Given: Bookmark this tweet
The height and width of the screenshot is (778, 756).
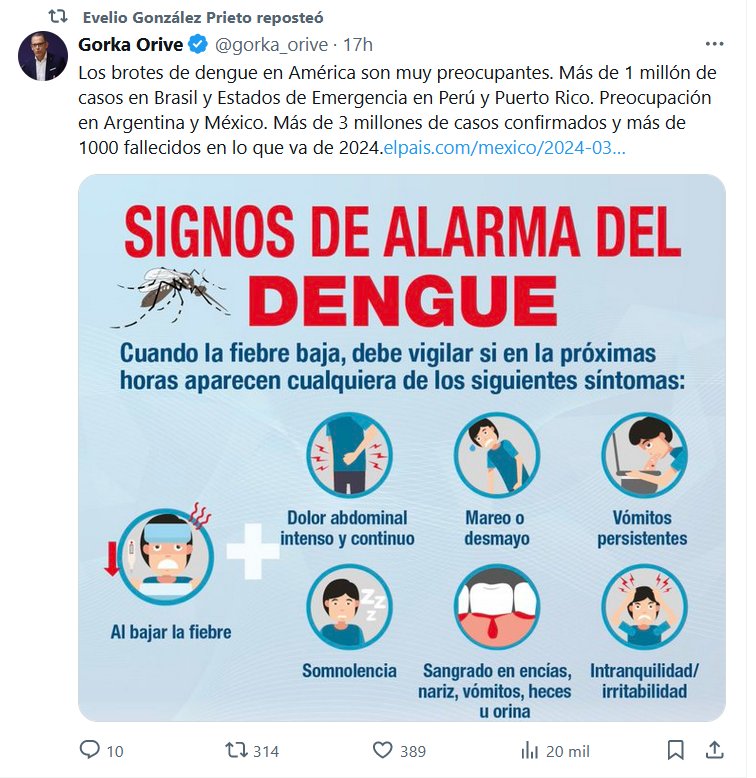Looking at the screenshot, I should 676,750.
